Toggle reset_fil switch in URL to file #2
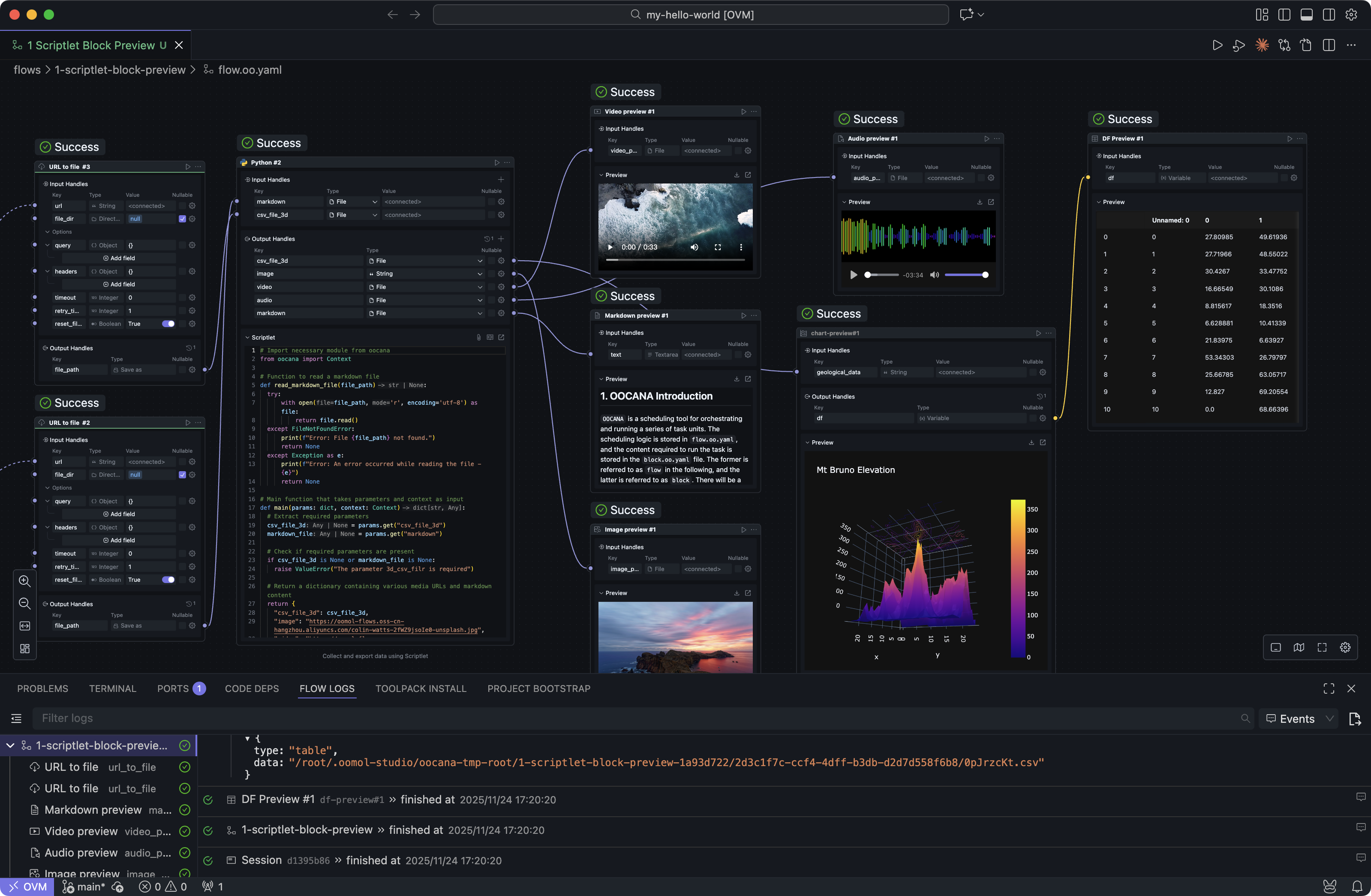 coord(168,580)
